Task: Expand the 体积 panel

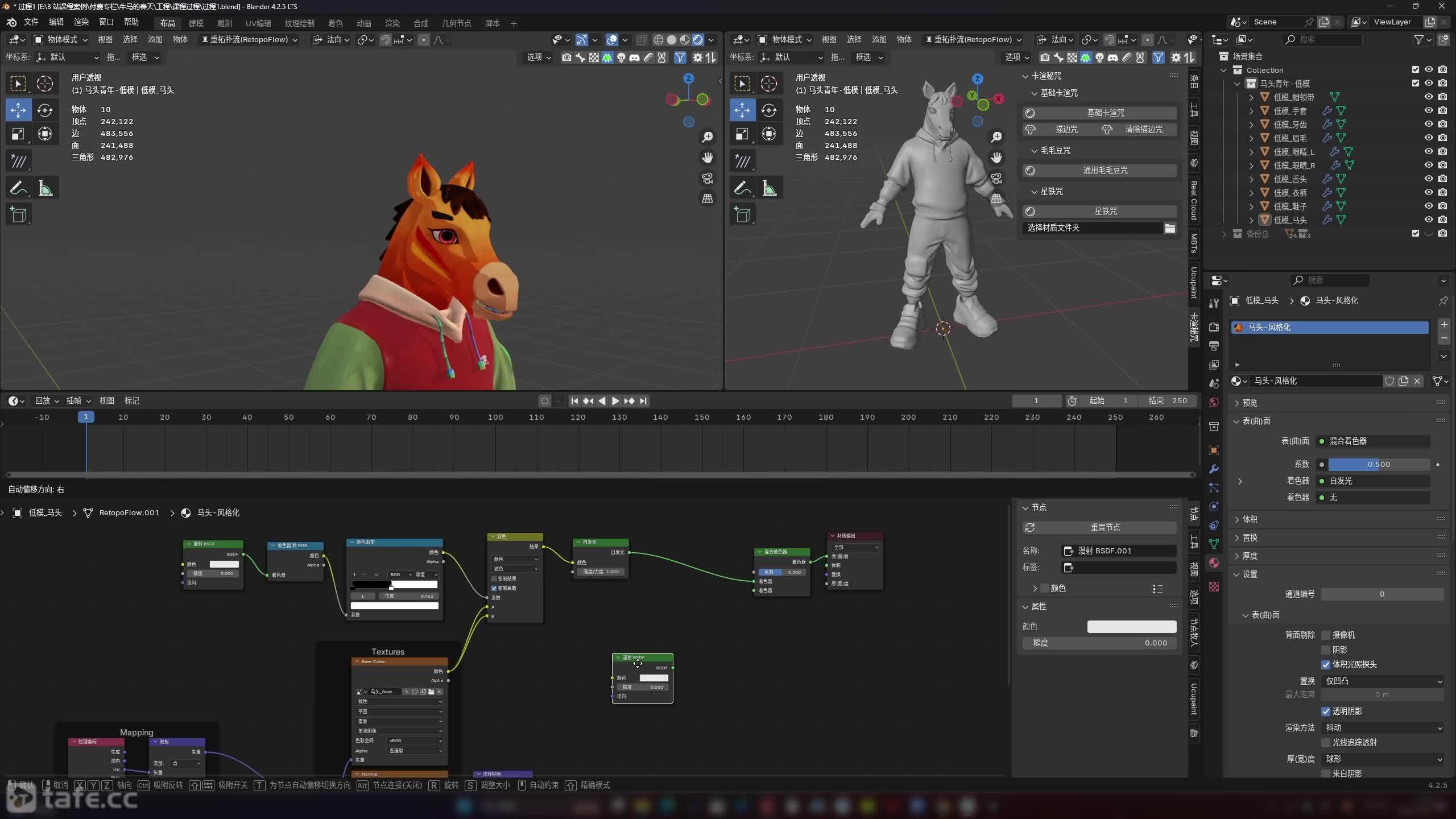Action: click(x=1250, y=519)
